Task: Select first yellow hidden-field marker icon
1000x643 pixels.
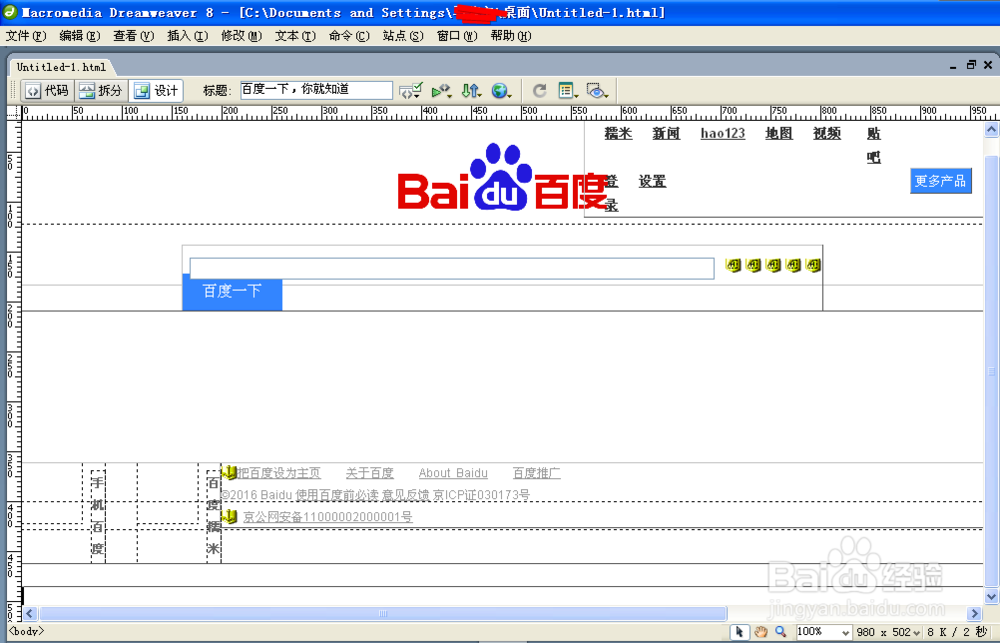Action: [x=733, y=265]
